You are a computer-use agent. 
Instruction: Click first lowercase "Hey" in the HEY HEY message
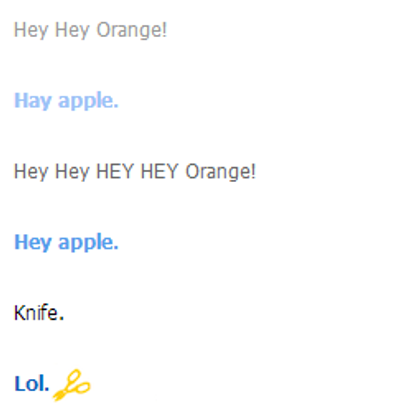[x=31, y=172]
